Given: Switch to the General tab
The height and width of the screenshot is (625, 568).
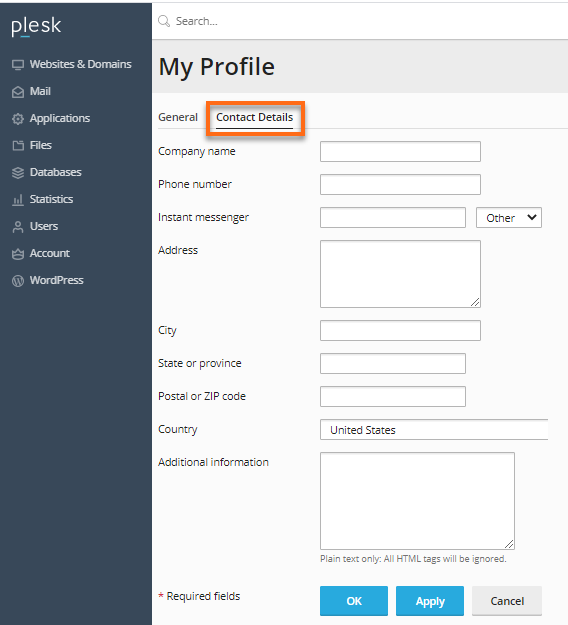Looking at the screenshot, I should tap(178, 117).
